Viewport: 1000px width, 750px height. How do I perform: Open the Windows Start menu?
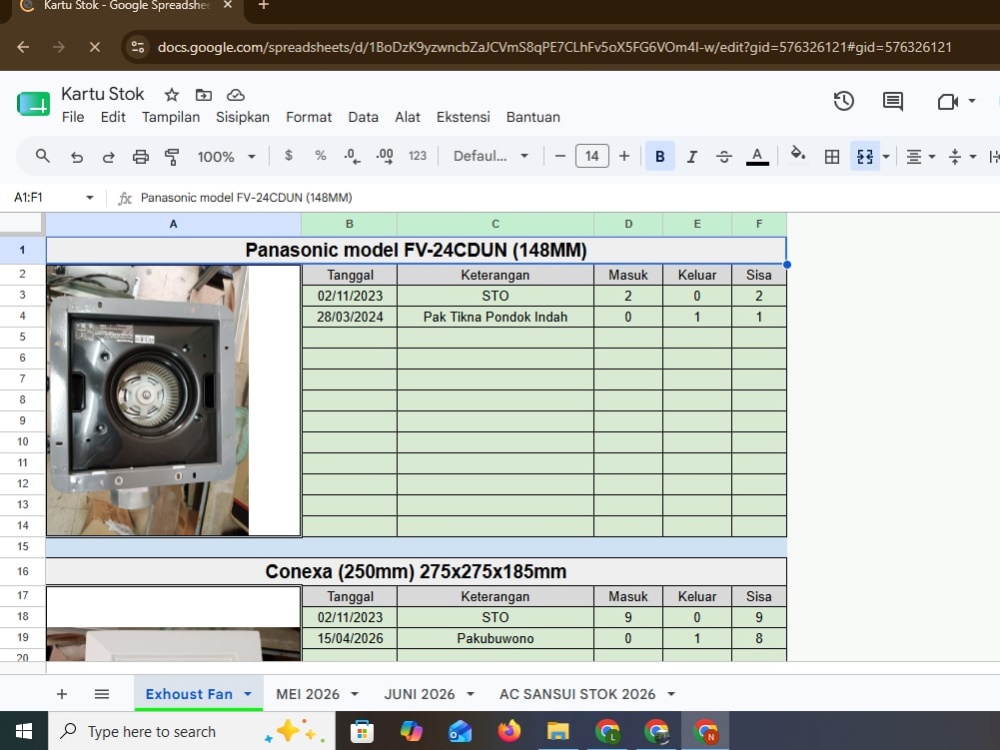(24, 731)
